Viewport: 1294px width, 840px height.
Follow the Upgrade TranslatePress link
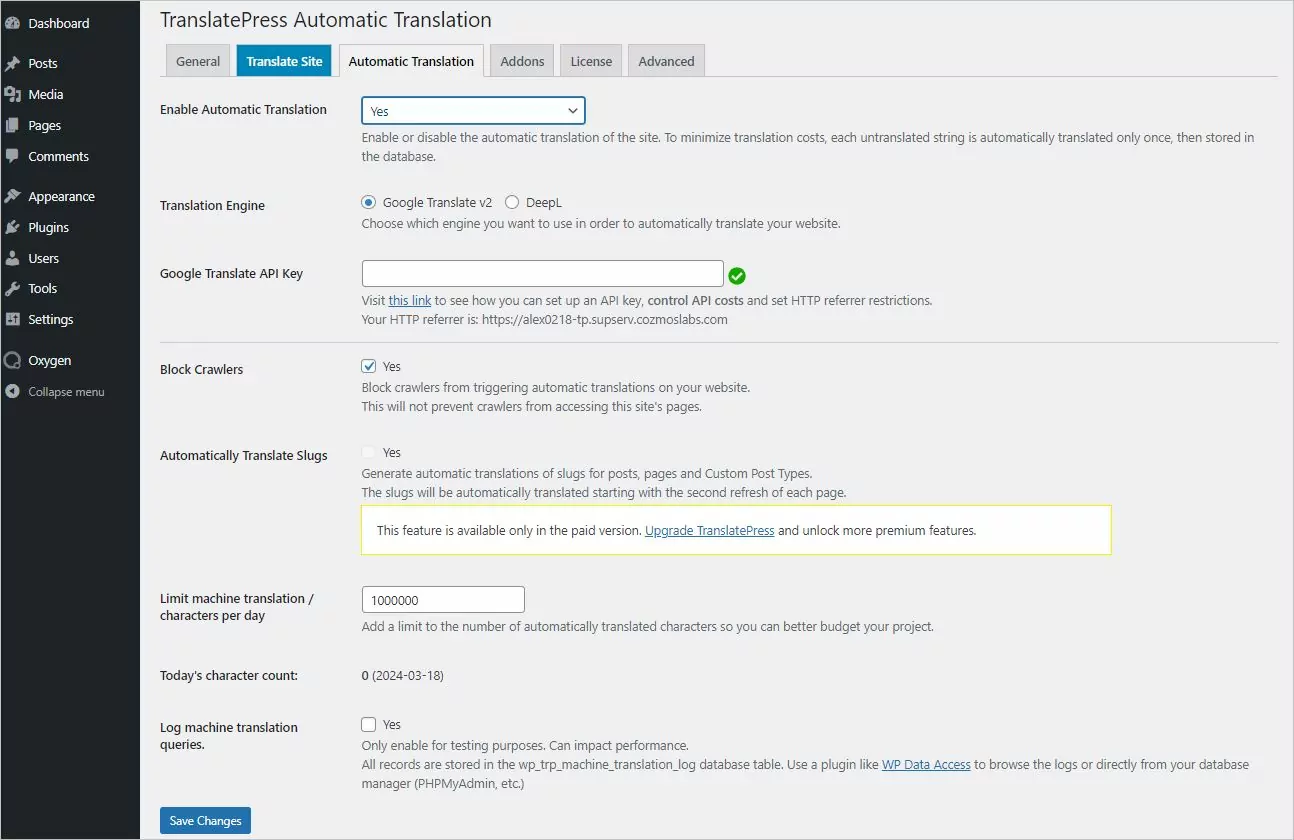pos(710,530)
